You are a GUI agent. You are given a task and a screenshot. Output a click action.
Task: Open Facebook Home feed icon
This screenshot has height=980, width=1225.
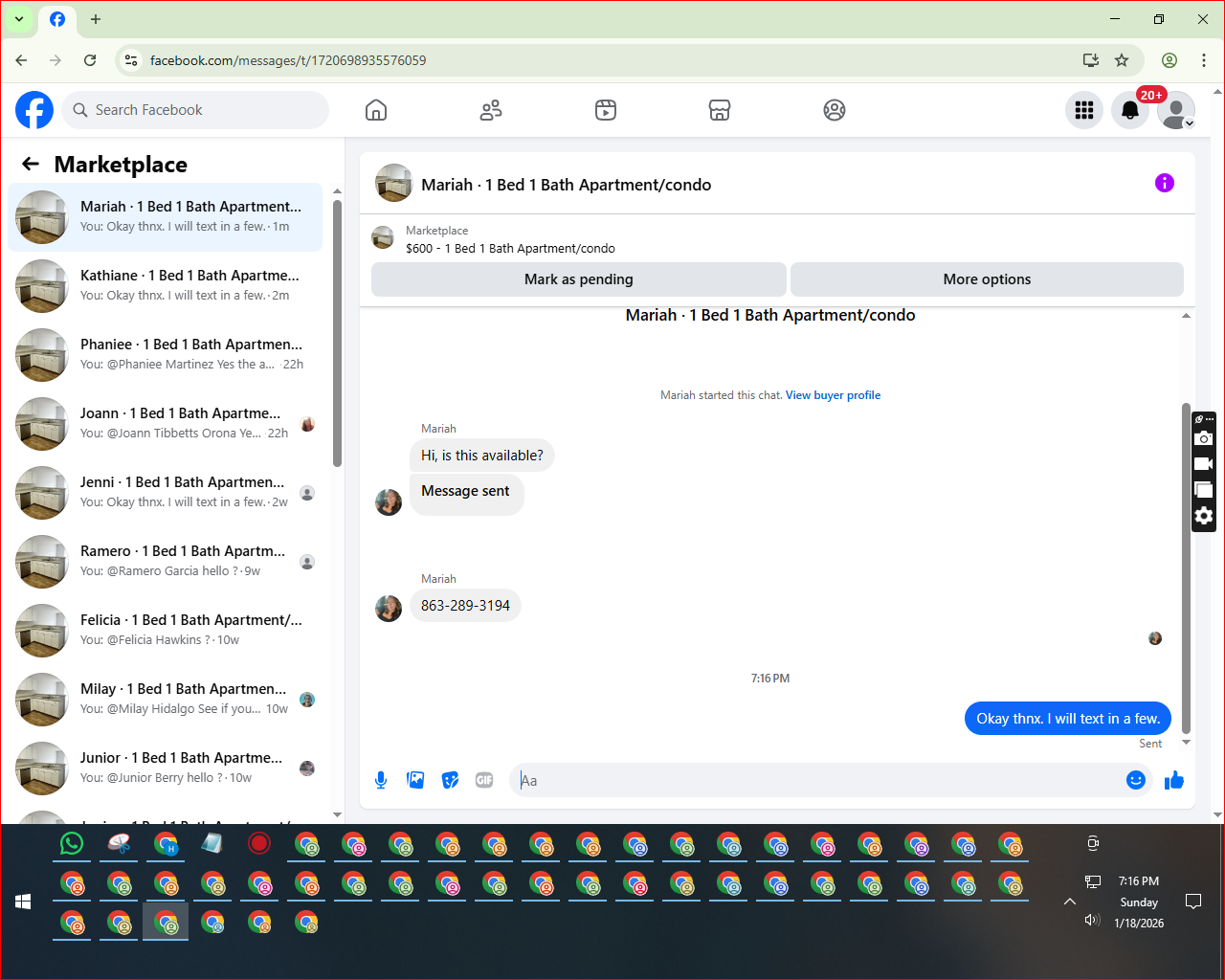pos(376,110)
